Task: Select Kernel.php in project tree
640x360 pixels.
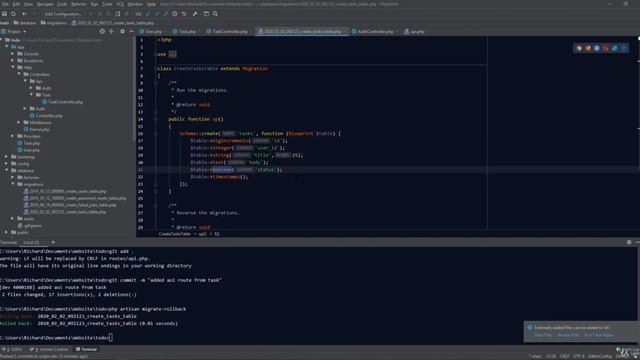Action: tap(37, 129)
